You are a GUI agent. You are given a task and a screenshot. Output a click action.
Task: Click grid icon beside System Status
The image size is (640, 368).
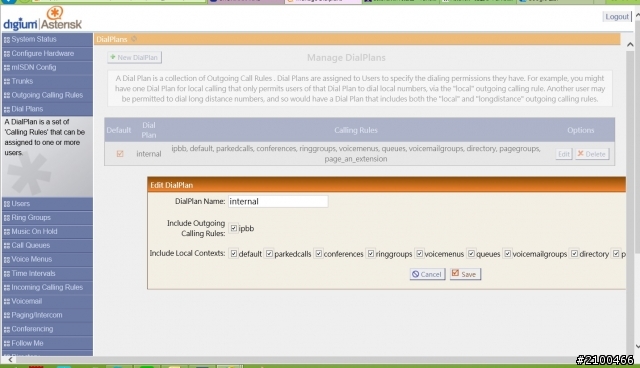pyautogui.click(x=7, y=40)
